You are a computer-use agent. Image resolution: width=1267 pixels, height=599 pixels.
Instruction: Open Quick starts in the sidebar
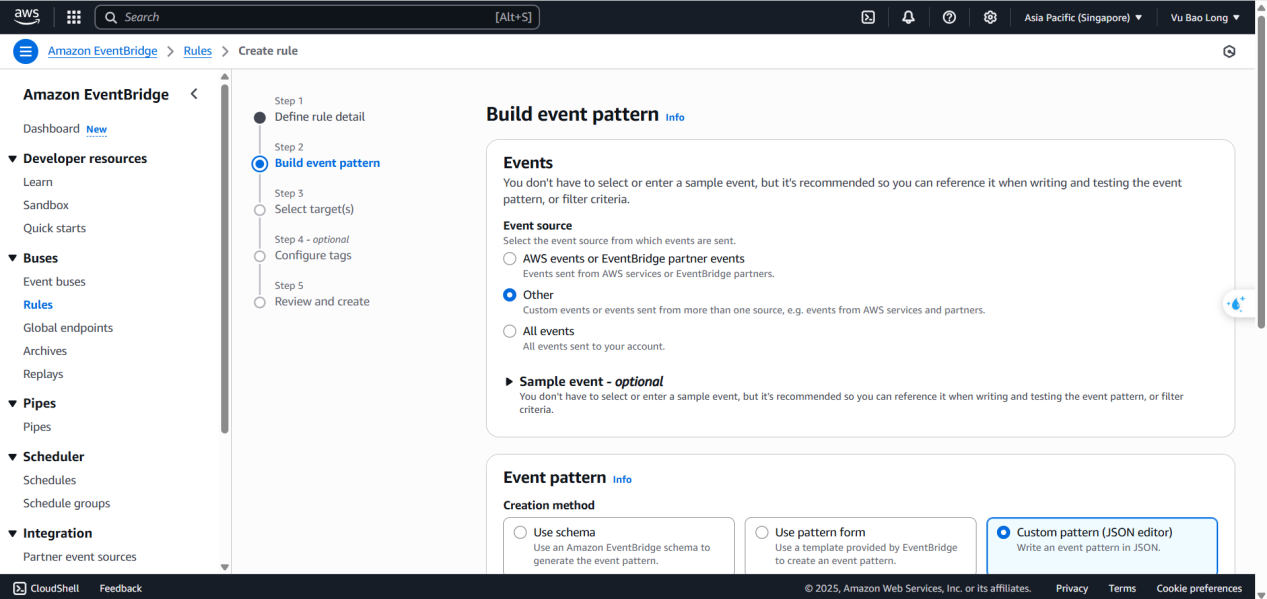55,228
